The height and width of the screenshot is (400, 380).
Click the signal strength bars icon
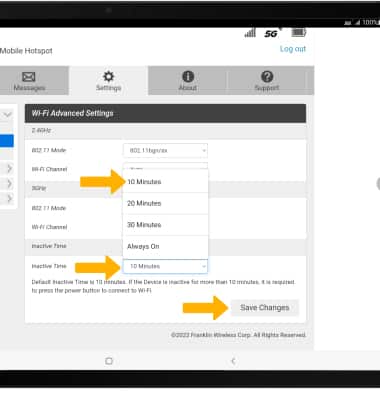click(250, 33)
